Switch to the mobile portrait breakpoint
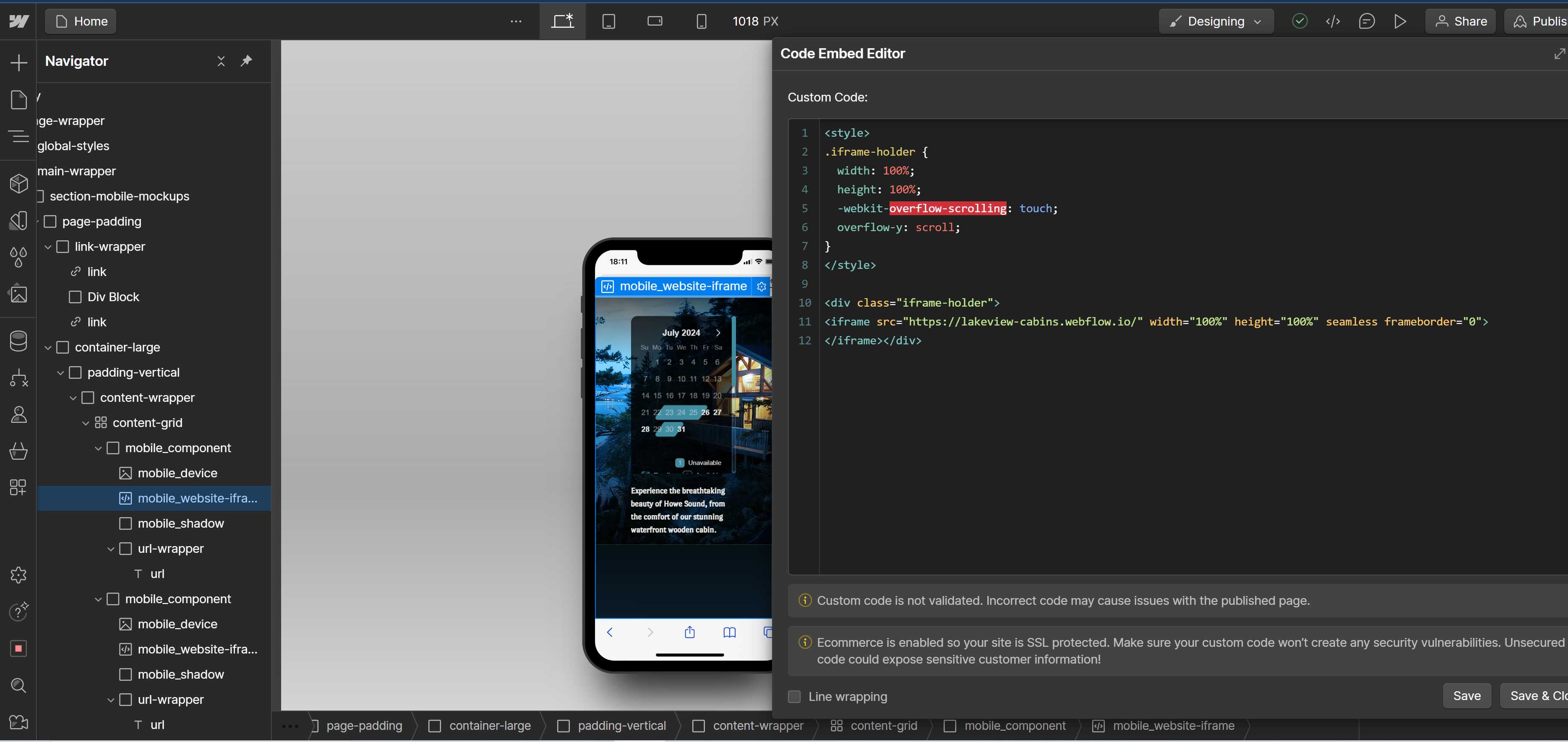 [x=701, y=21]
